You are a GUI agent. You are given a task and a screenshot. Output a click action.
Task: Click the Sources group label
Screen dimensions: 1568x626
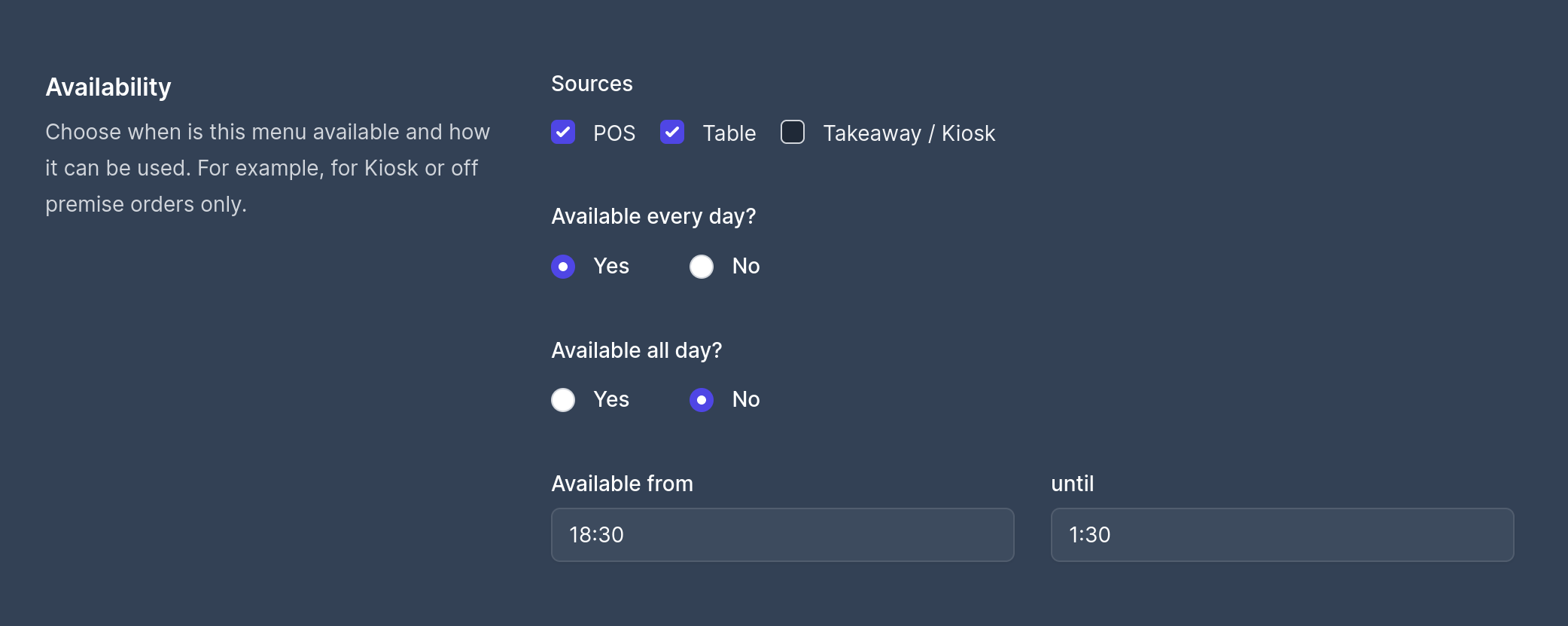(592, 84)
